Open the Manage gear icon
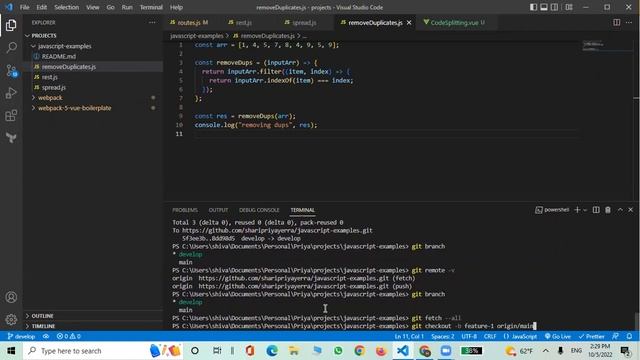Image resolution: width=640 pixels, height=360 pixels. pyautogui.click(x=11, y=319)
